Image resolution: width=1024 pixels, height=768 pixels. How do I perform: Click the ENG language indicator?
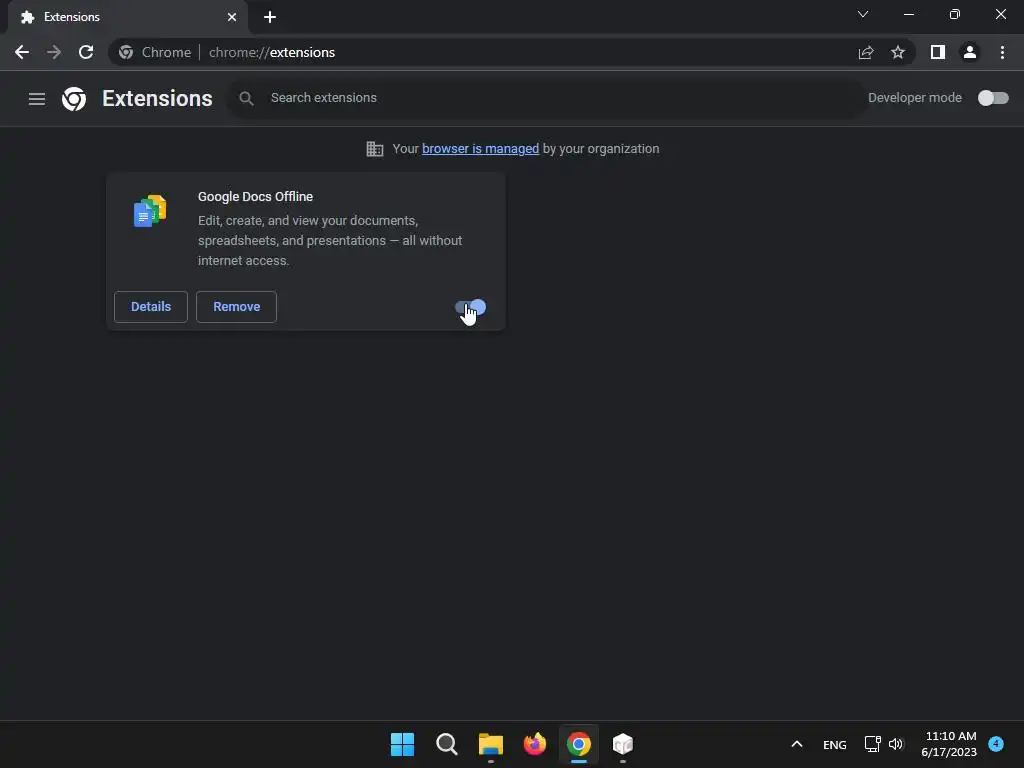tap(835, 744)
